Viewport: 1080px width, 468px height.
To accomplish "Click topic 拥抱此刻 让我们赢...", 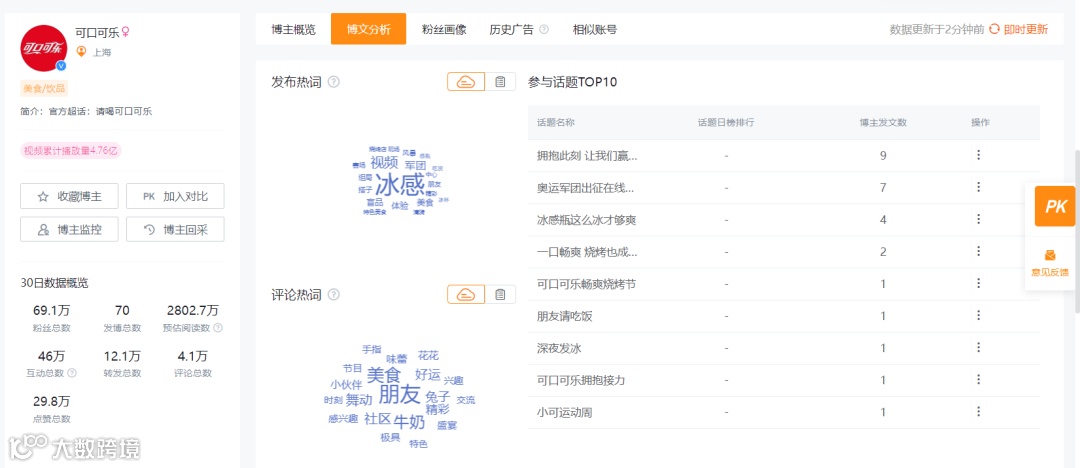I will pyautogui.click(x=587, y=156).
